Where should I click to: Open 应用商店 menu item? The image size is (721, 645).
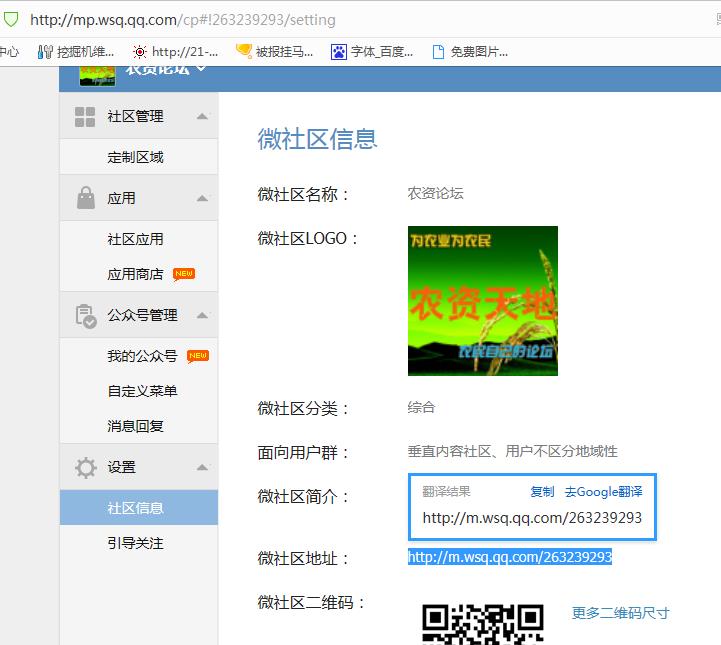135,274
